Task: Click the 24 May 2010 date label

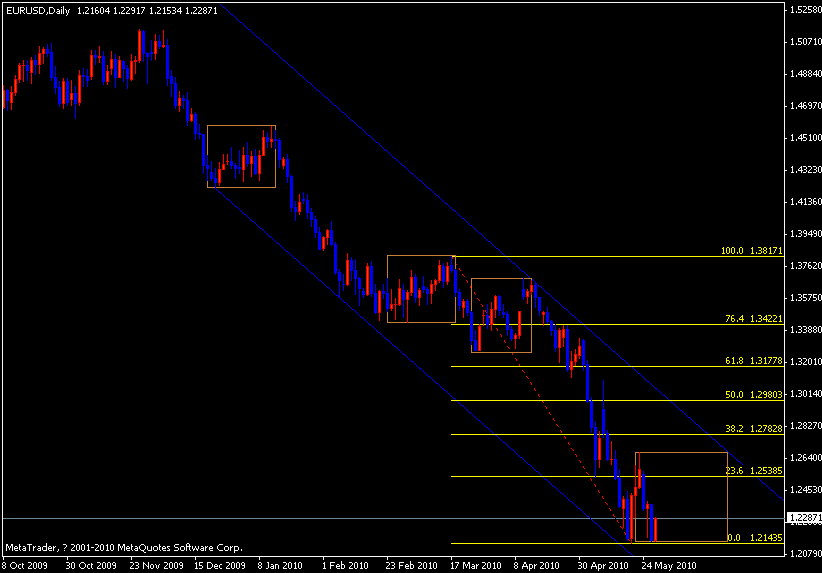Action: (x=669, y=566)
